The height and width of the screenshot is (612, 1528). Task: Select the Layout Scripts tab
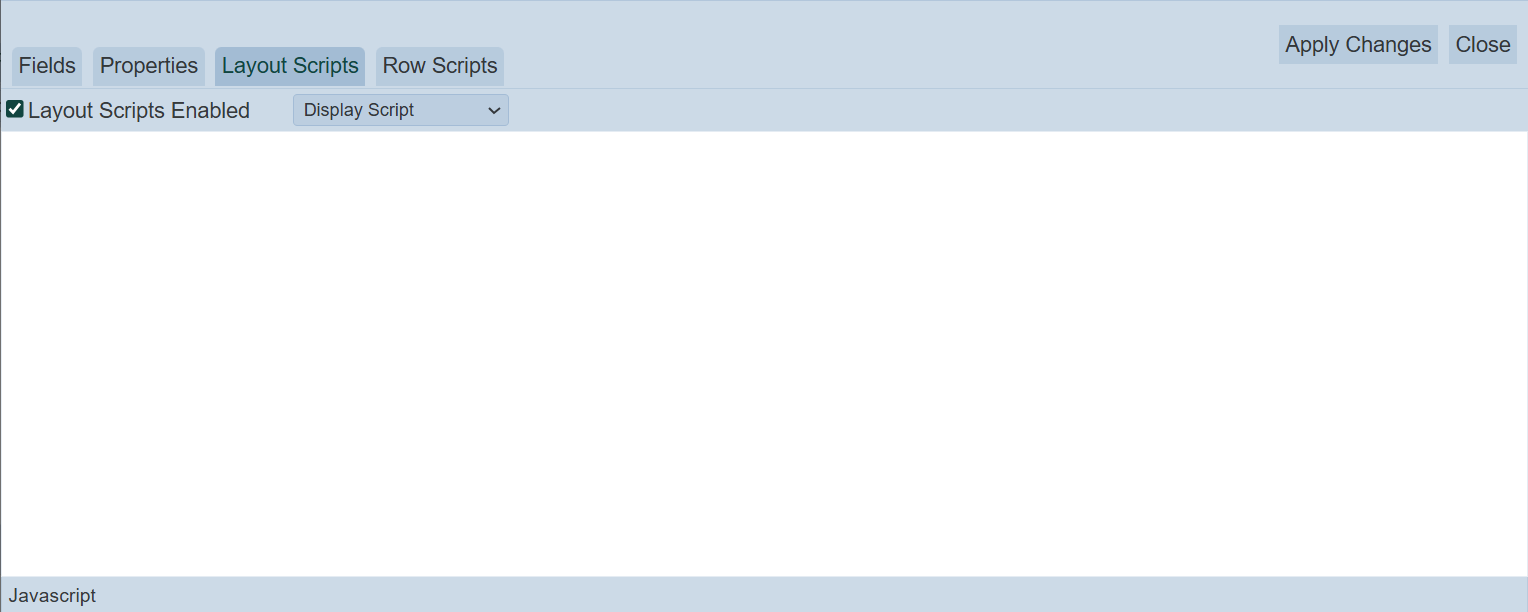click(x=290, y=66)
